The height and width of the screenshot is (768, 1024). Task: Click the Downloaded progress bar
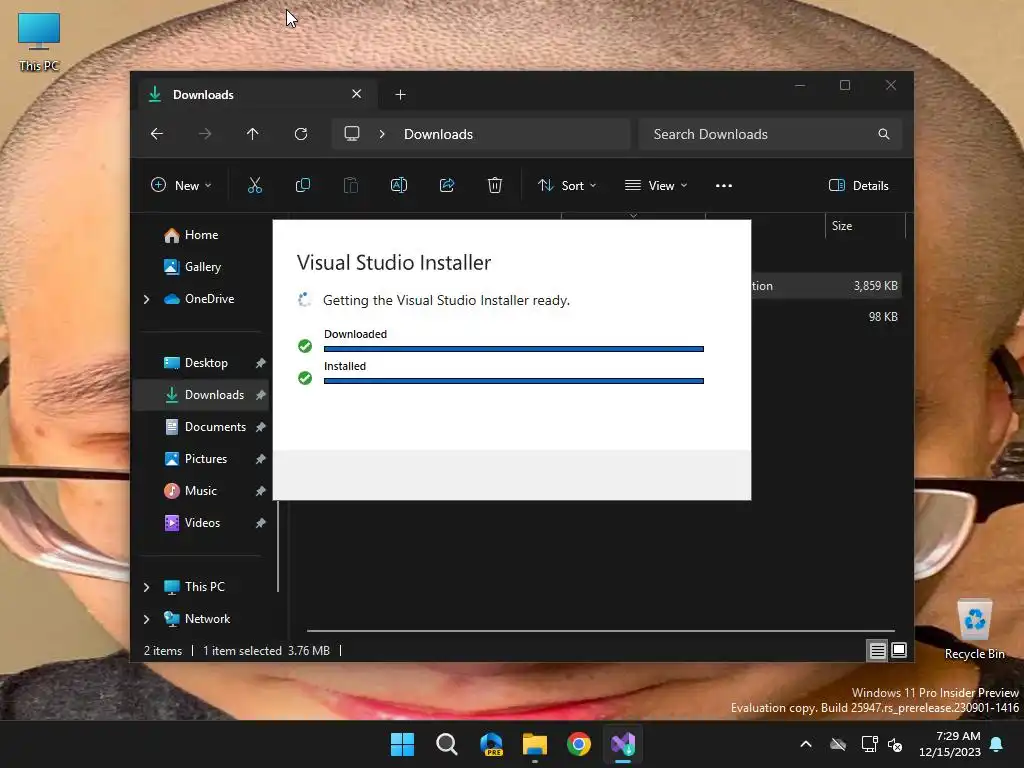[x=513, y=349]
